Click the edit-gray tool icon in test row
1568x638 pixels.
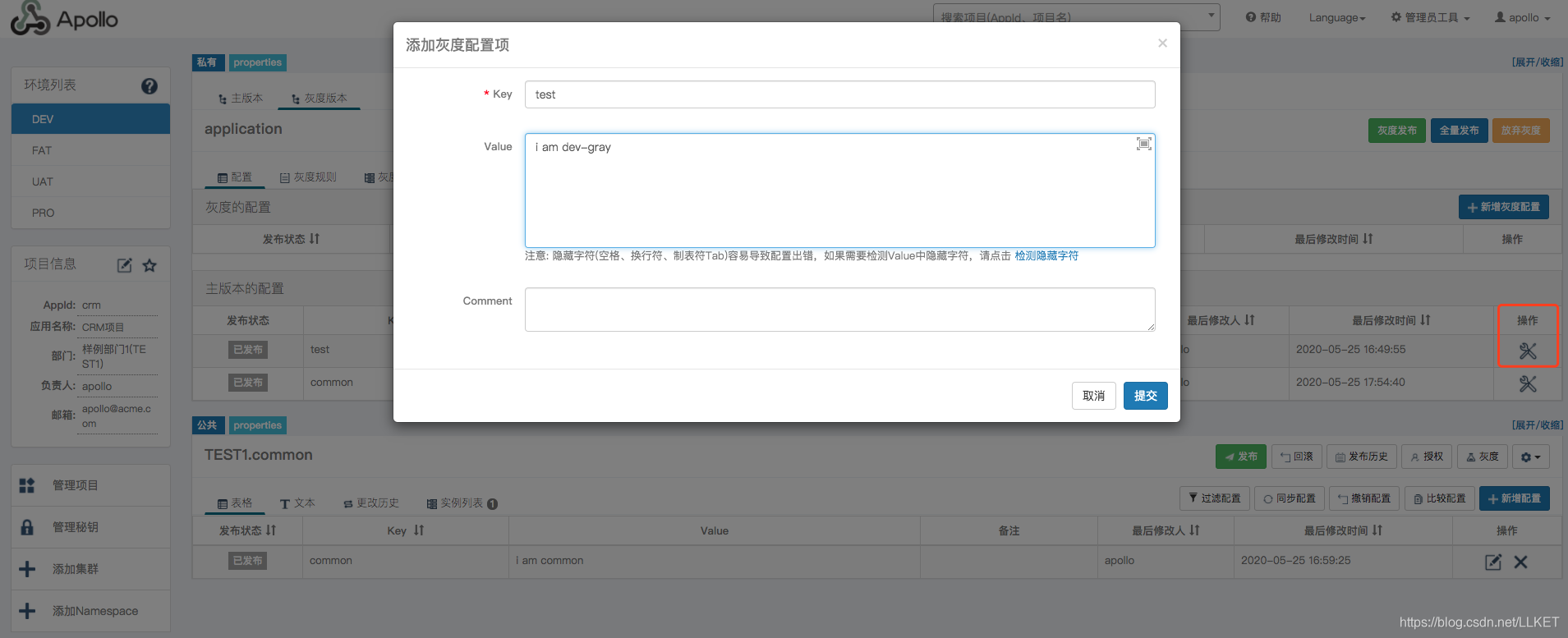1528,351
